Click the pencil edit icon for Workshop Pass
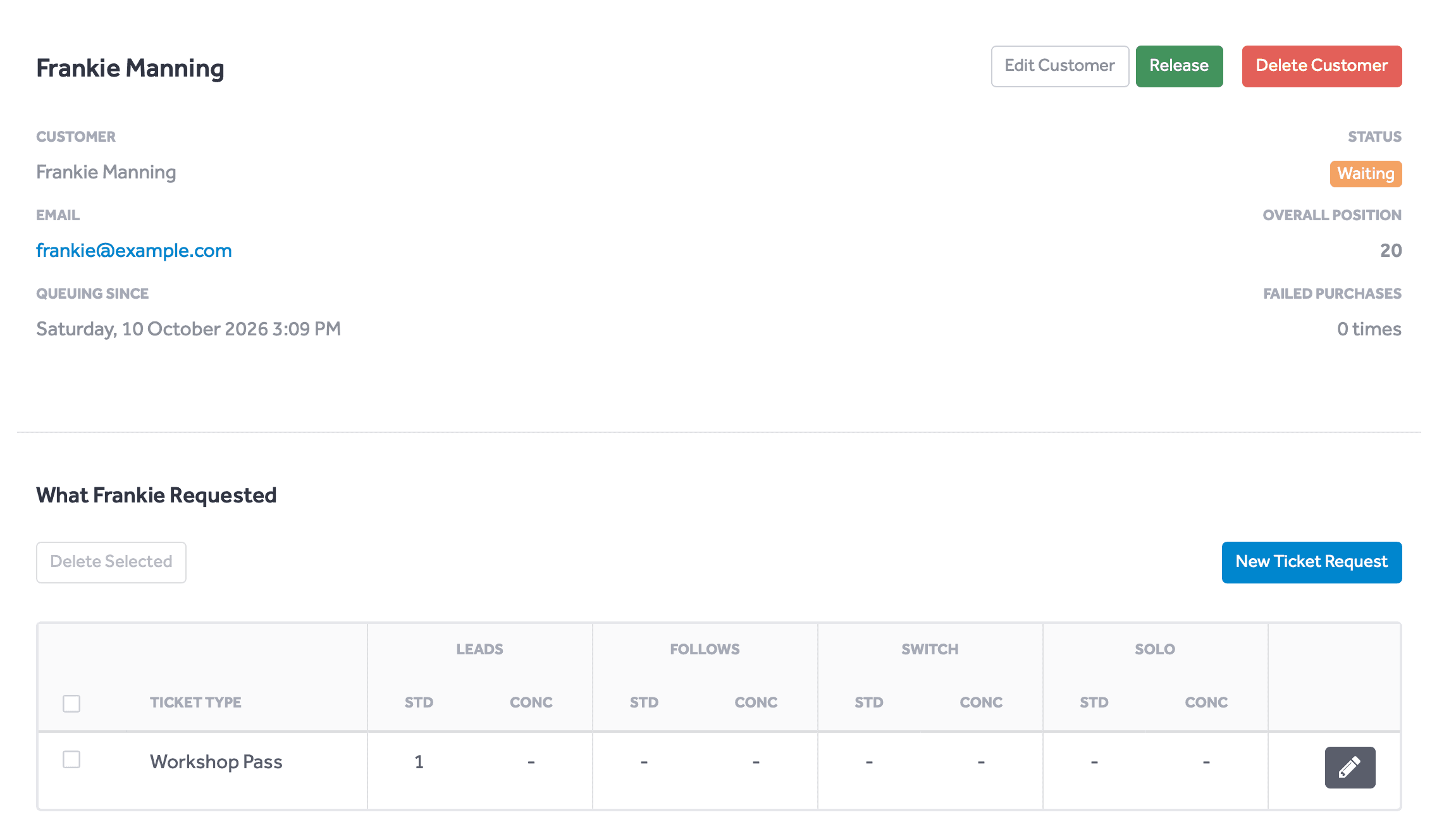1456x829 pixels. tap(1350, 767)
